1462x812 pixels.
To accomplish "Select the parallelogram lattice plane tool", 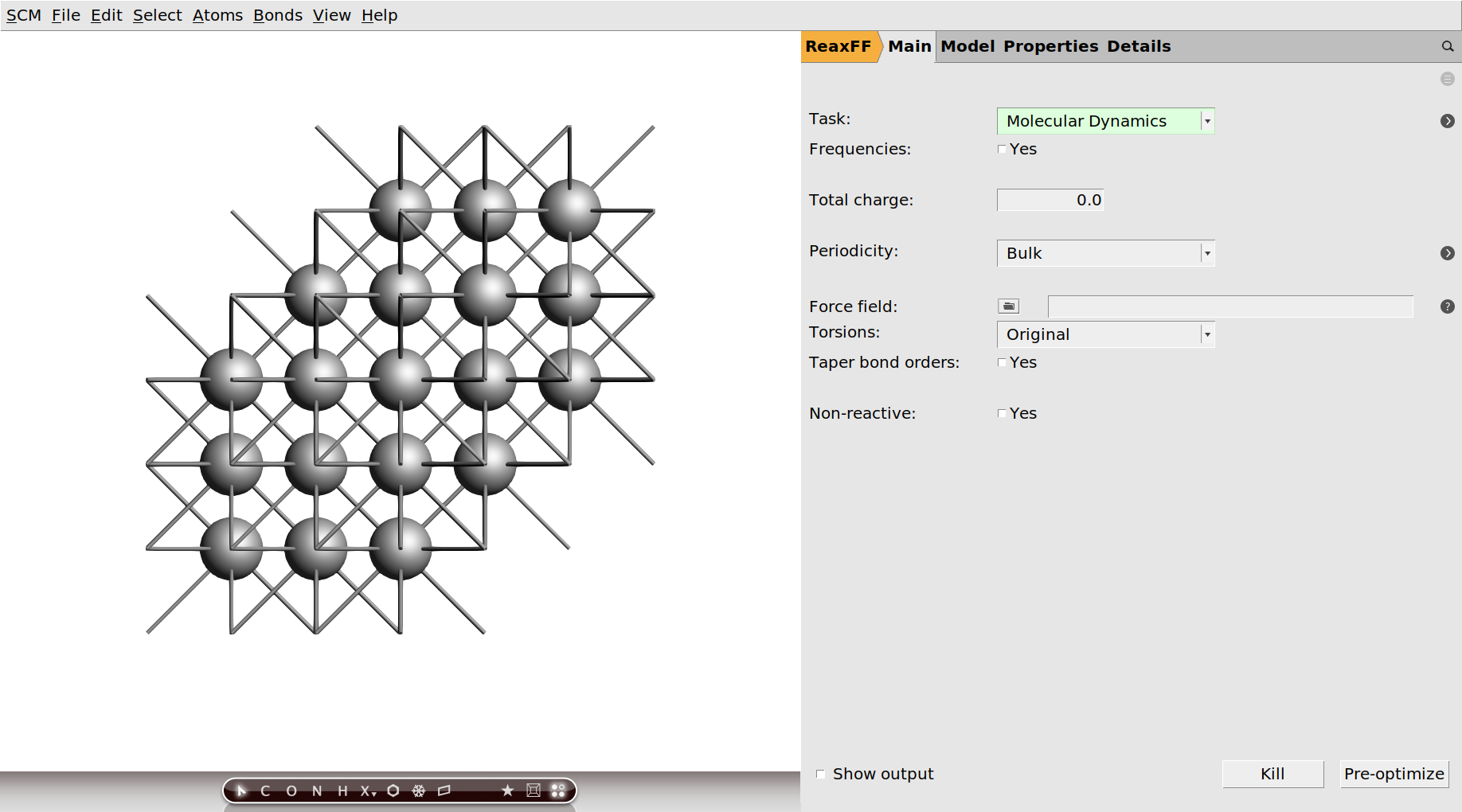I will 444,791.
